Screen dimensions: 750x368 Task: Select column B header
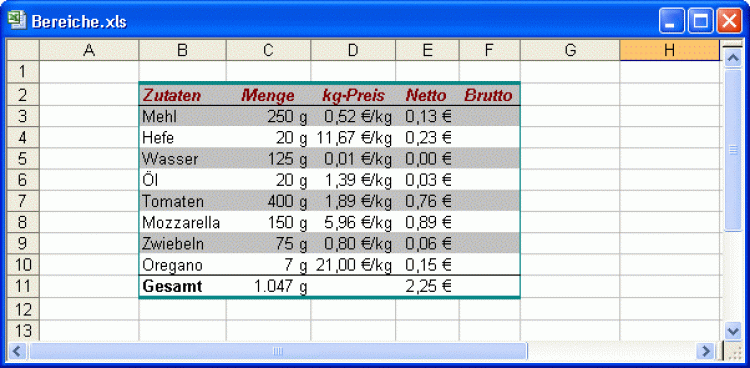coord(182,50)
